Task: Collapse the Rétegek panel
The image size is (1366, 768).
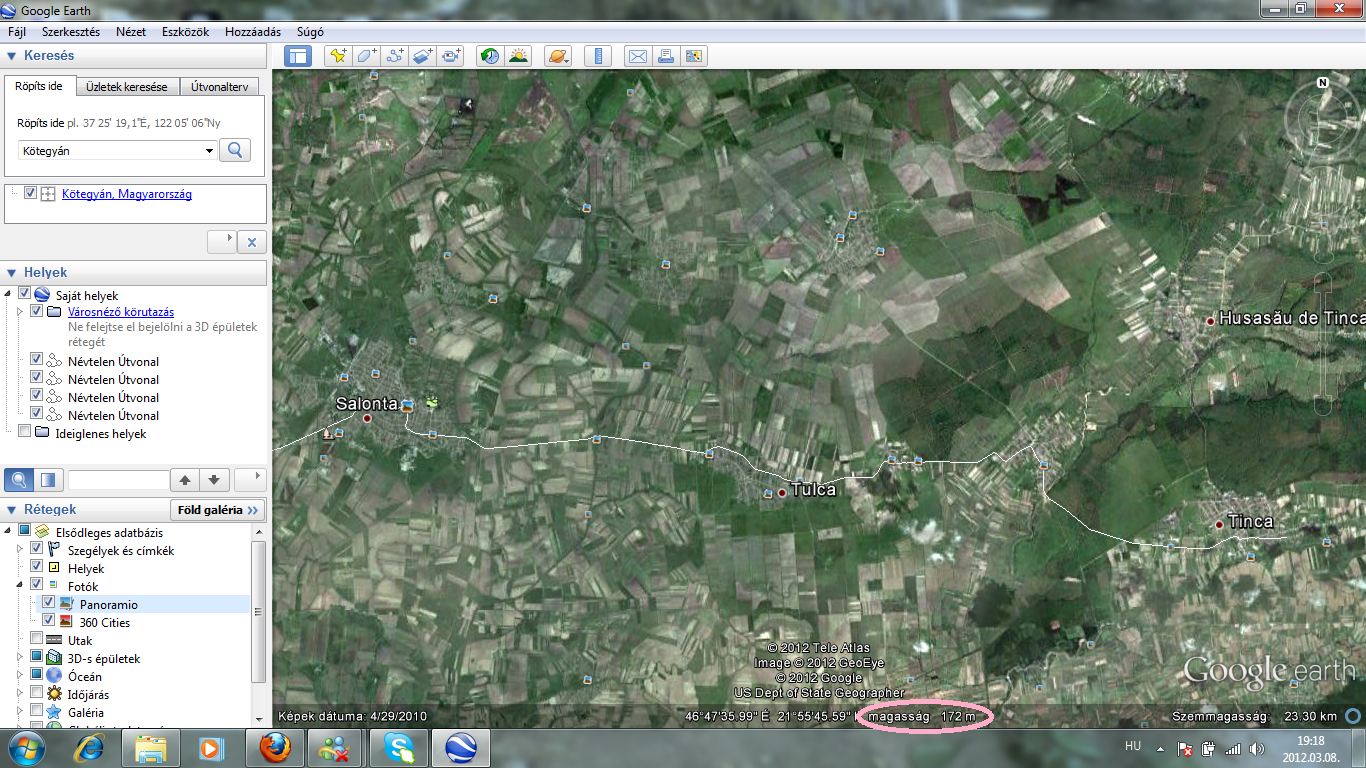Action: pyautogui.click(x=11, y=509)
